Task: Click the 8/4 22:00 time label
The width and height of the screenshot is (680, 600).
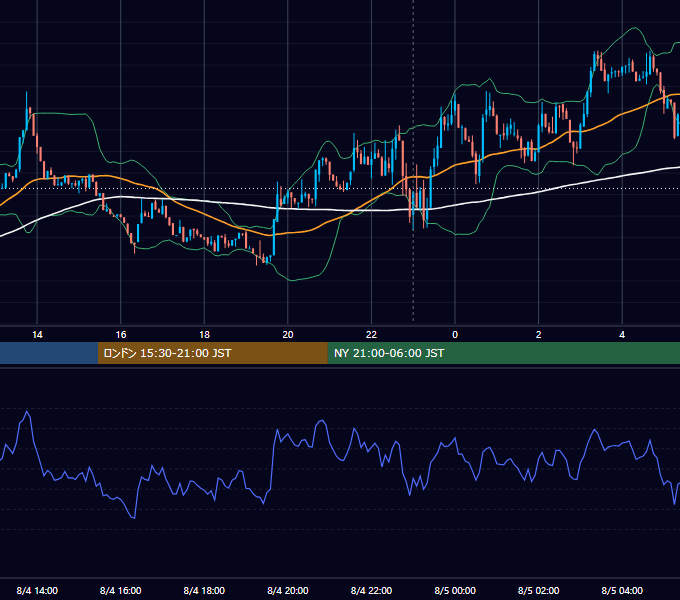Action: (371, 591)
